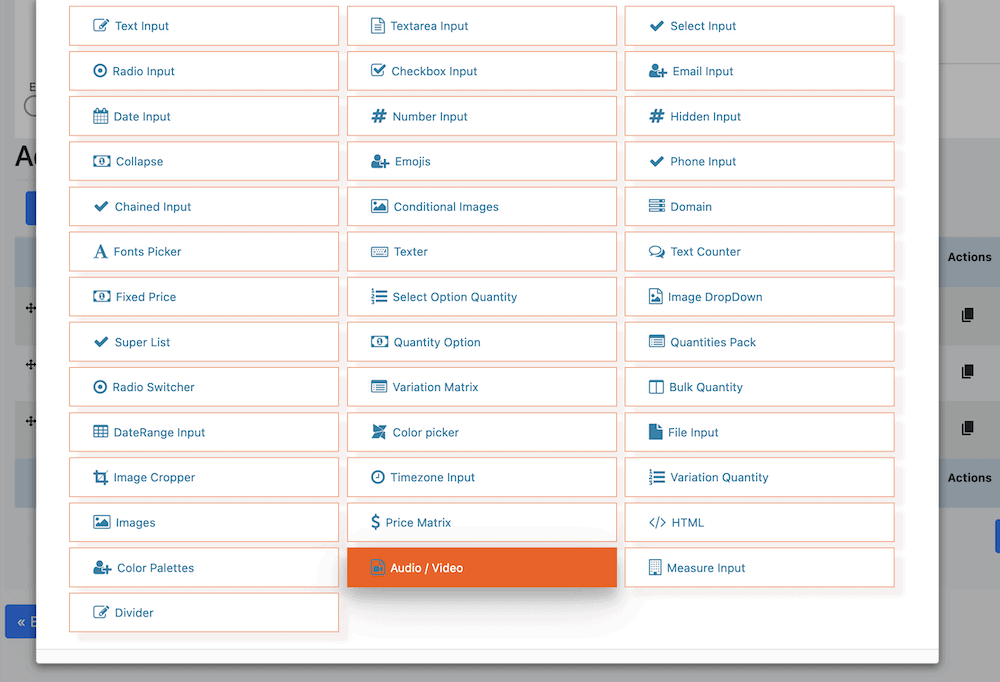Choose the Textarea Input field type
Viewport: 1000px width, 682px height.
pos(482,26)
